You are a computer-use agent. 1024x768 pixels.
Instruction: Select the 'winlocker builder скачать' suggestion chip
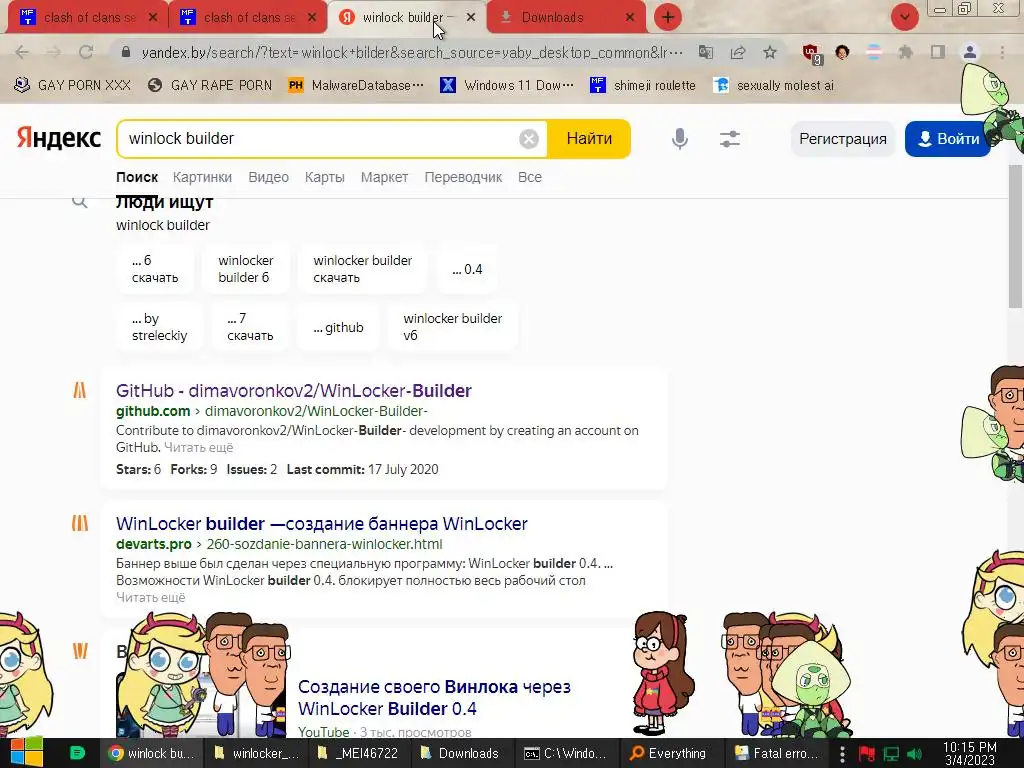pos(362,269)
